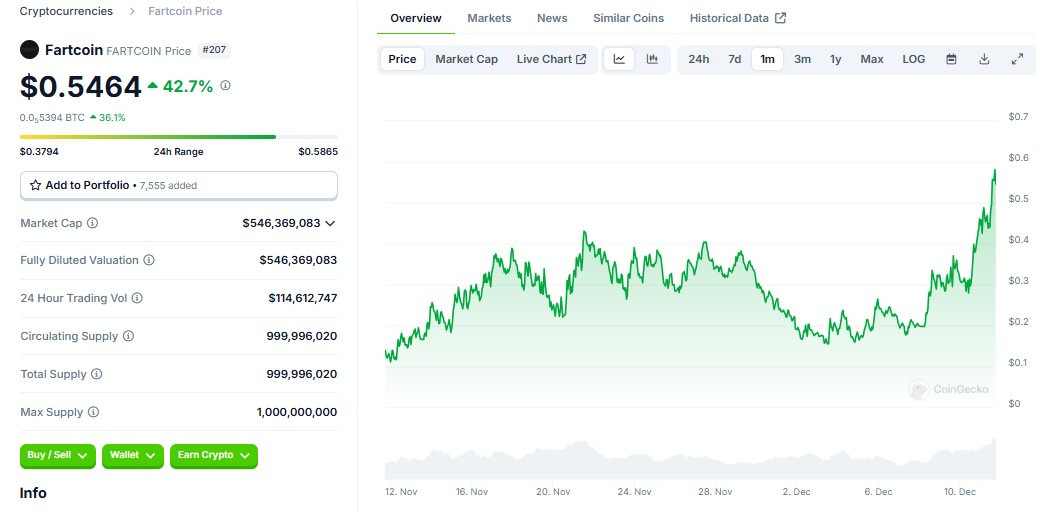Click the Market Cap info icon
Viewport: 1046px width, 512px height.
[x=93, y=223]
